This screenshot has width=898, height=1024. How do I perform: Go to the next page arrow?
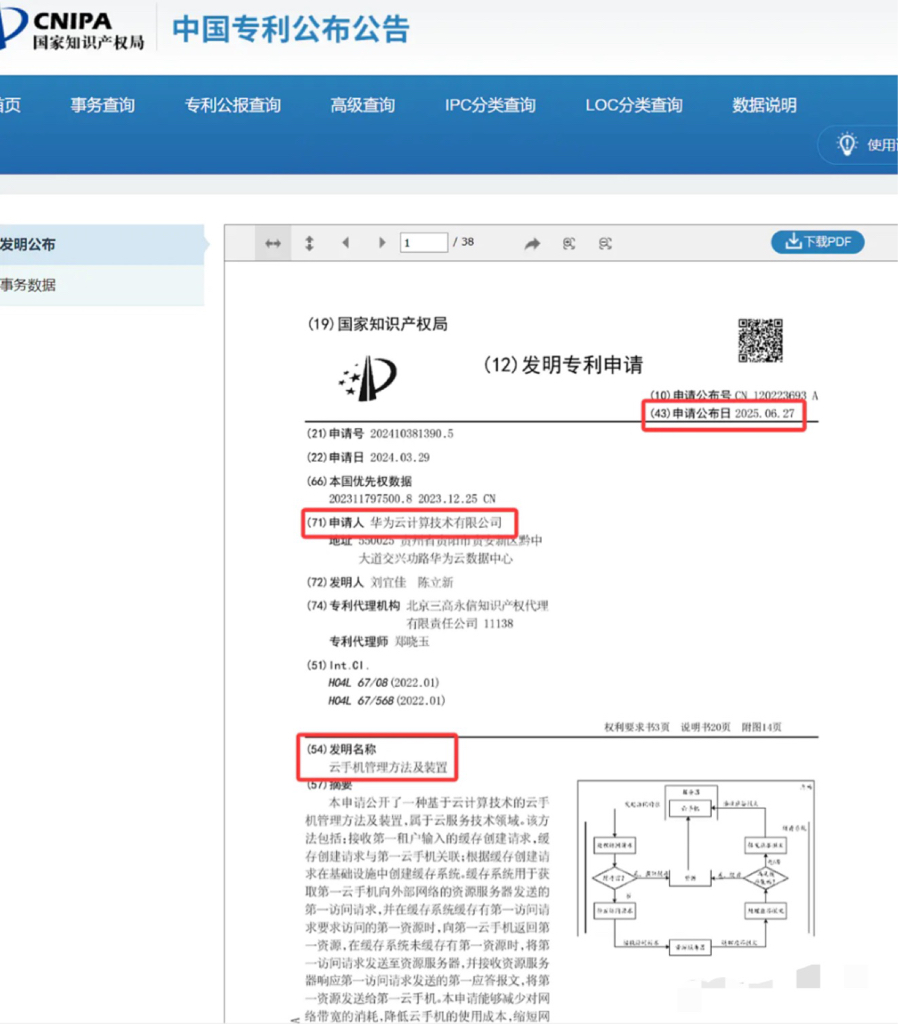click(x=382, y=243)
